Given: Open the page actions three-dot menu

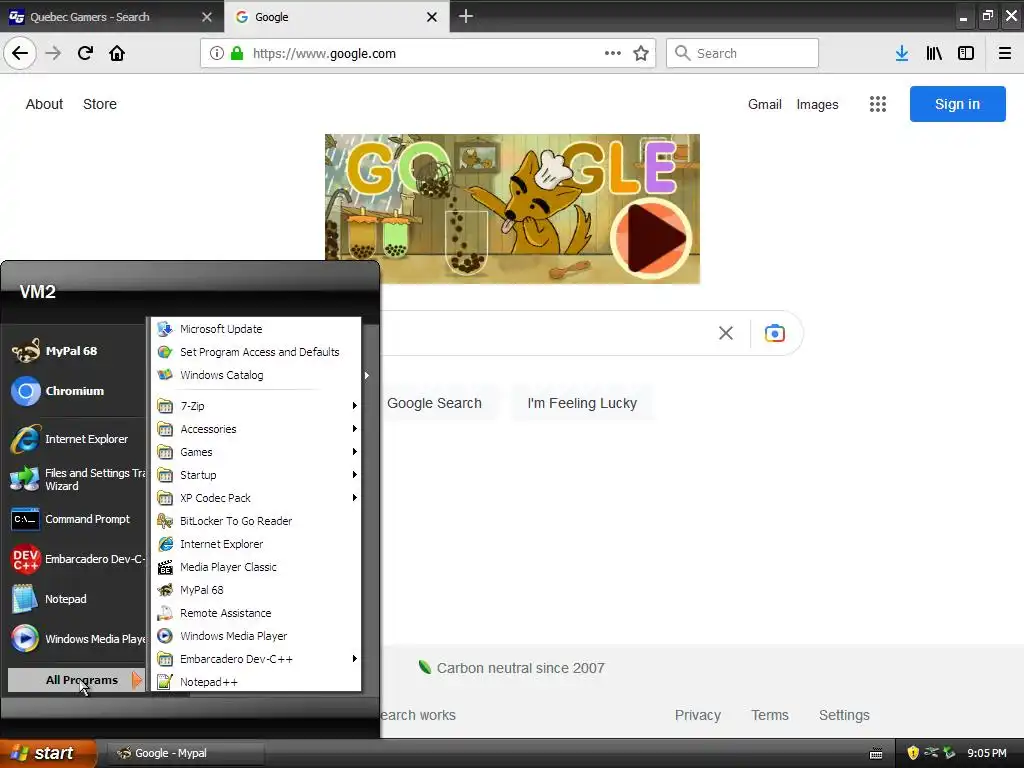Looking at the screenshot, I should (x=613, y=53).
